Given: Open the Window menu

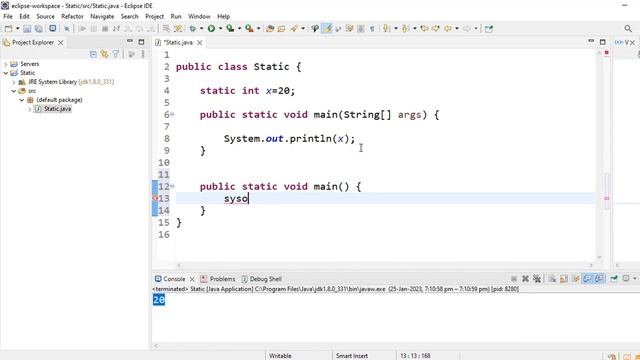Looking at the screenshot, I should point(199,16).
